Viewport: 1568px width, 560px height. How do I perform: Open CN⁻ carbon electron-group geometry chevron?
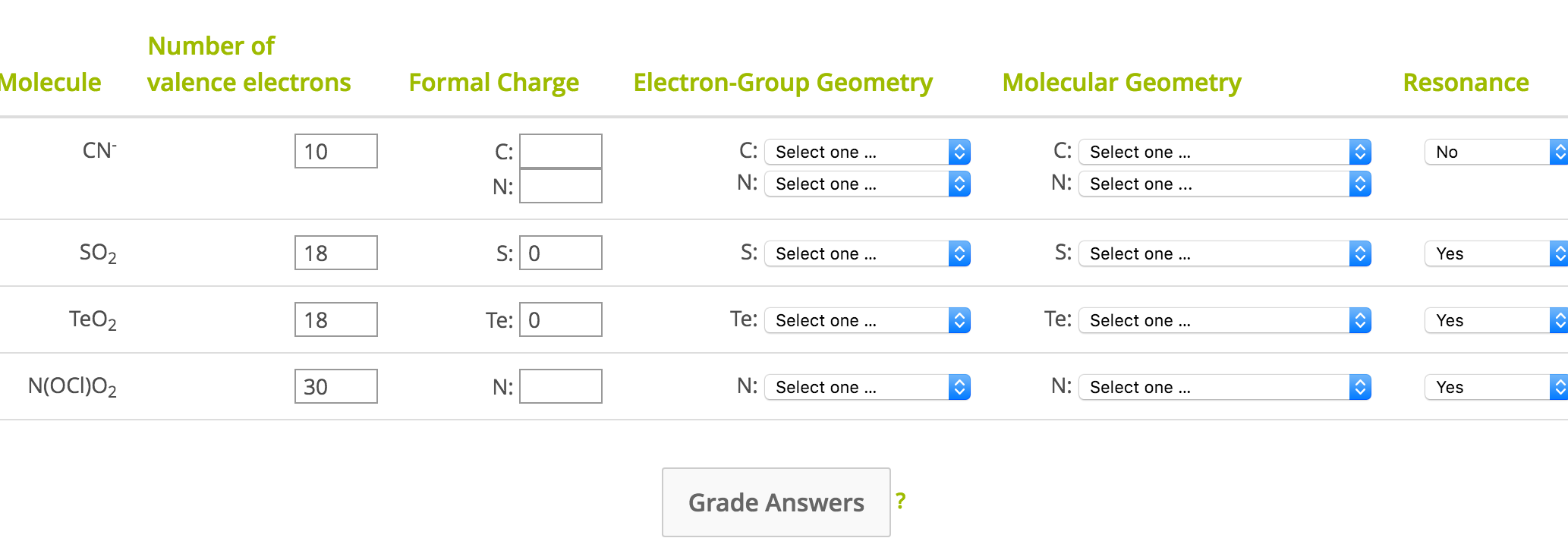(959, 152)
